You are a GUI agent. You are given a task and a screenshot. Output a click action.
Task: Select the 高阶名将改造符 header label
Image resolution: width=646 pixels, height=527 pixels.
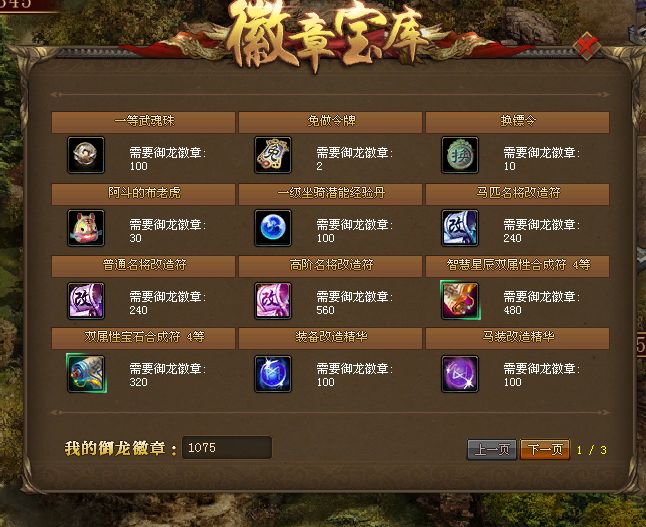331,265
